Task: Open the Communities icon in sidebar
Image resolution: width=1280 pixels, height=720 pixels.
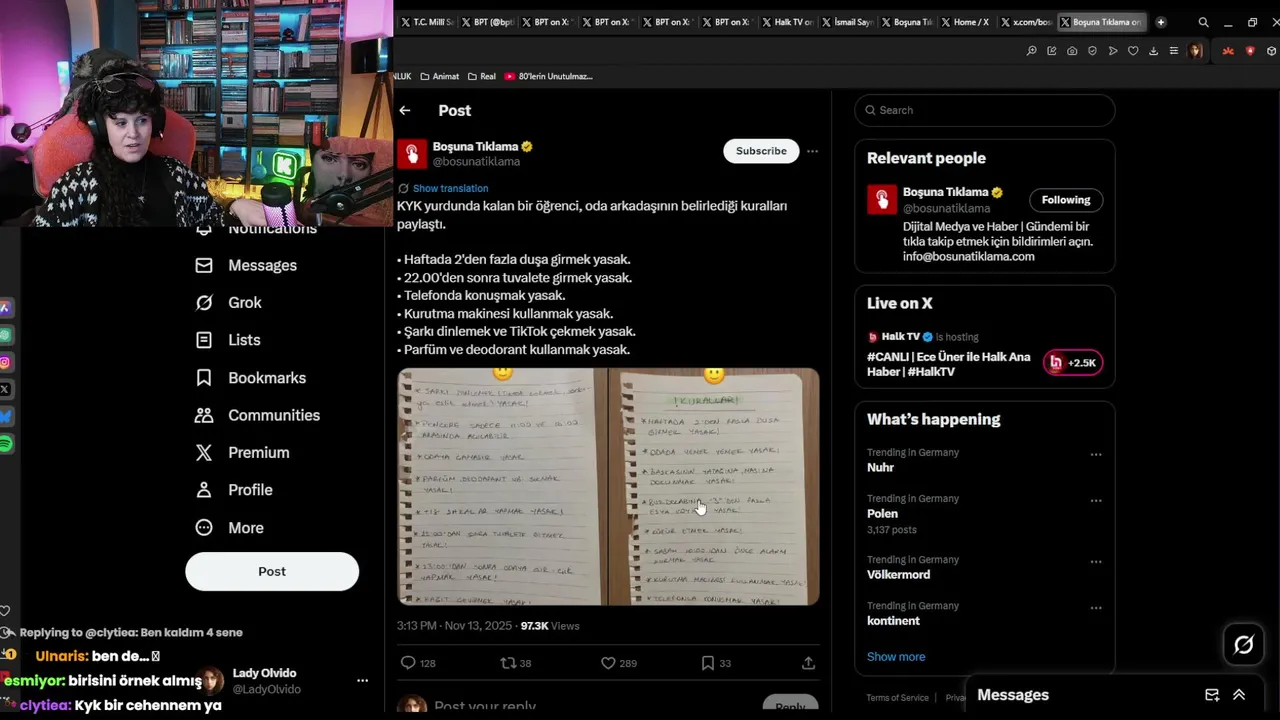Action: tap(204, 415)
